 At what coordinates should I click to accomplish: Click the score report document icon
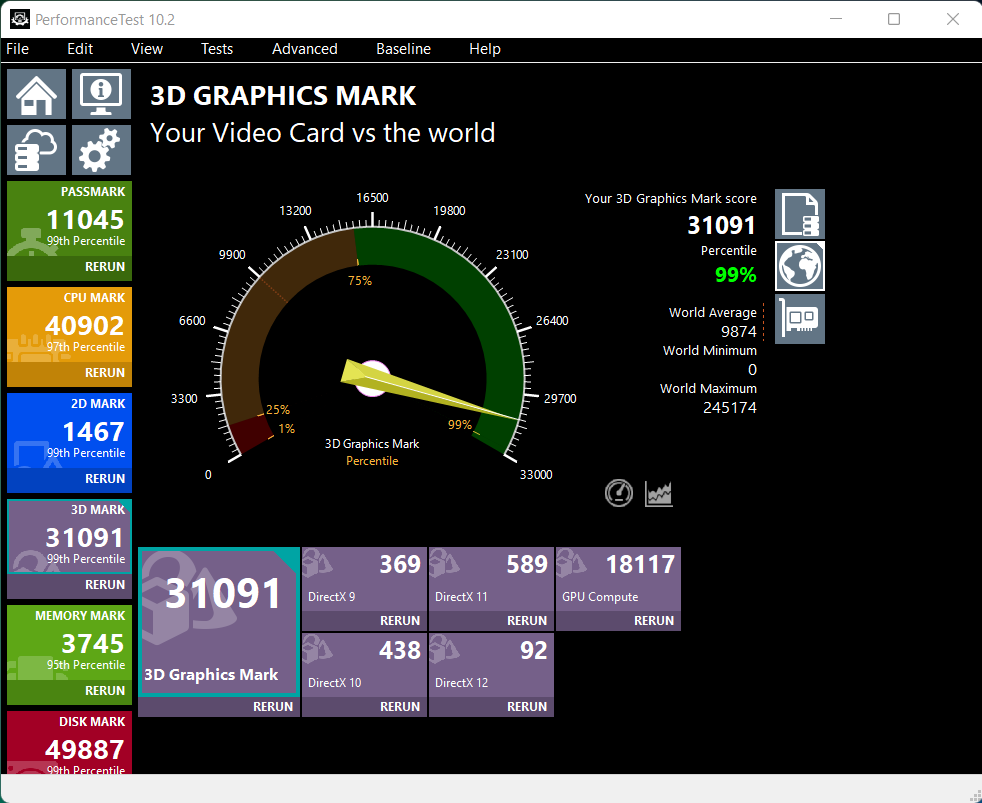coord(800,214)
